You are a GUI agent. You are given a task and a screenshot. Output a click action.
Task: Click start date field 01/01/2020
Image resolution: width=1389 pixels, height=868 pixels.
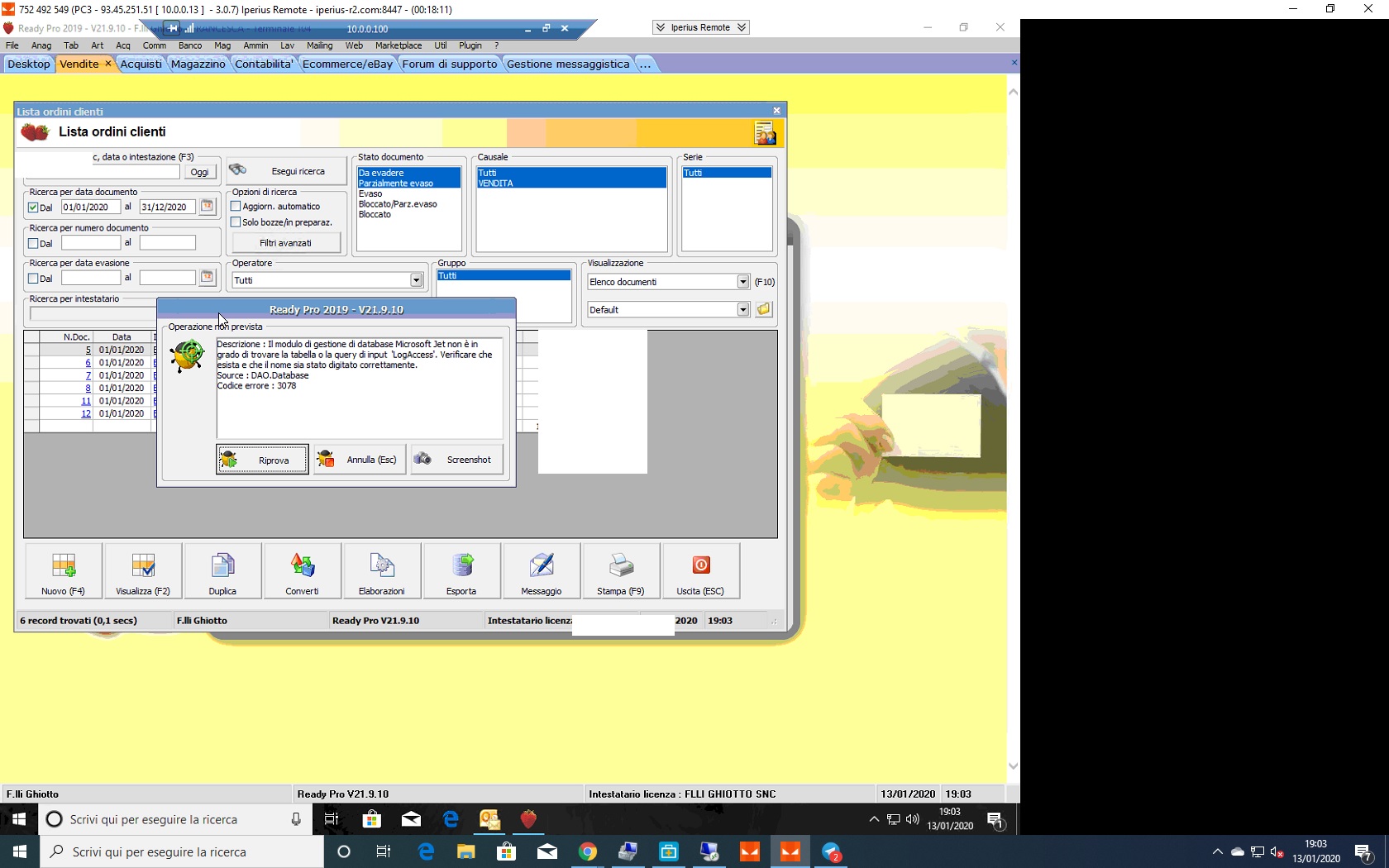pos(90,207)
